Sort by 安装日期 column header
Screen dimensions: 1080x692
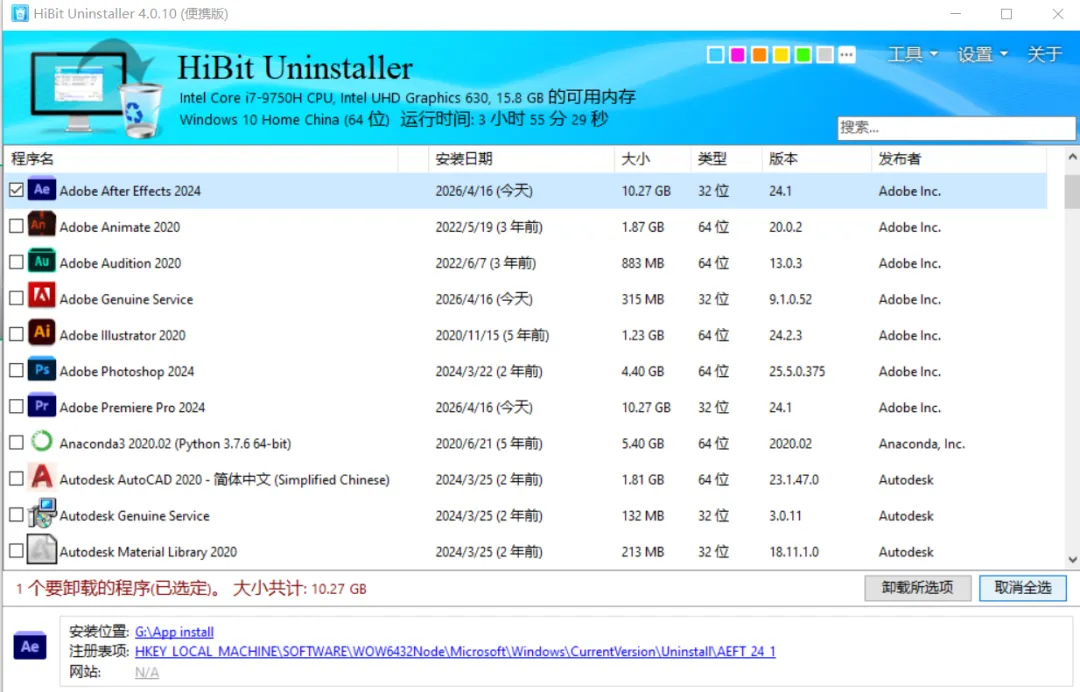[x=521, y=159]
